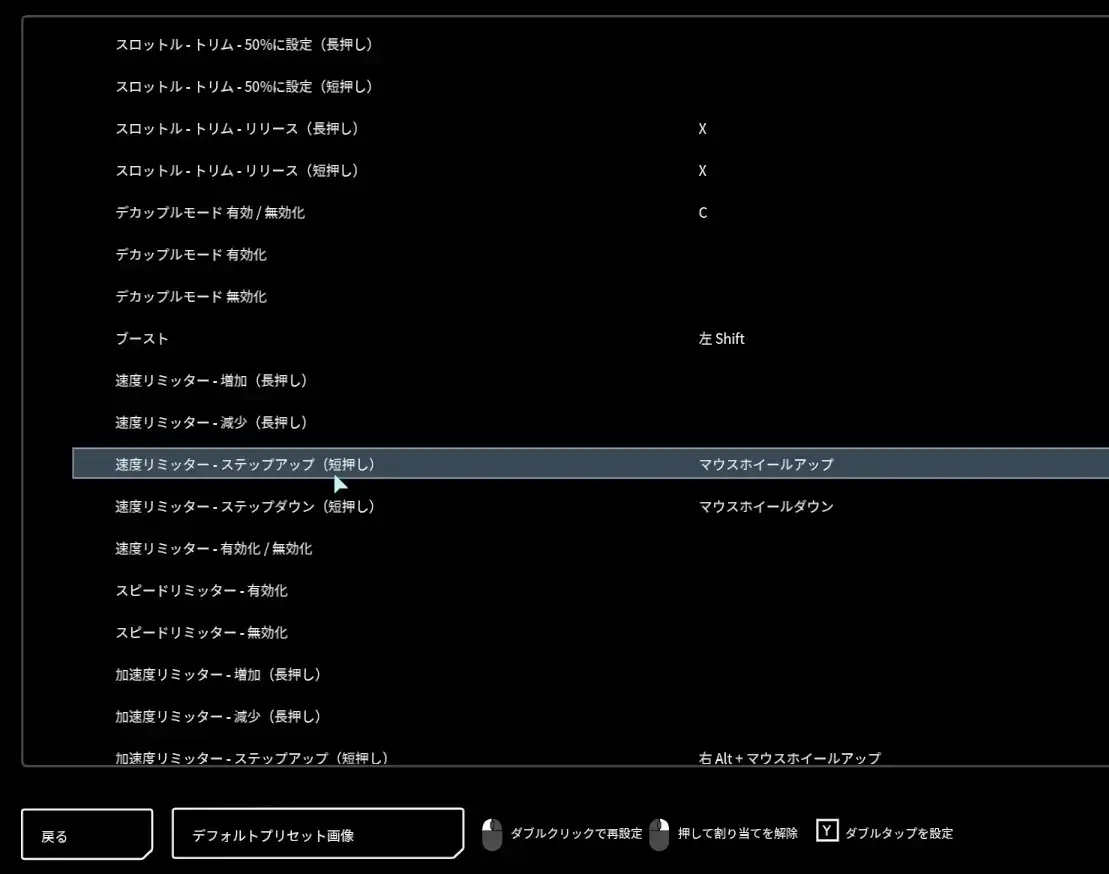Open デフォルトプリセット画像 button

coord(318,834)
